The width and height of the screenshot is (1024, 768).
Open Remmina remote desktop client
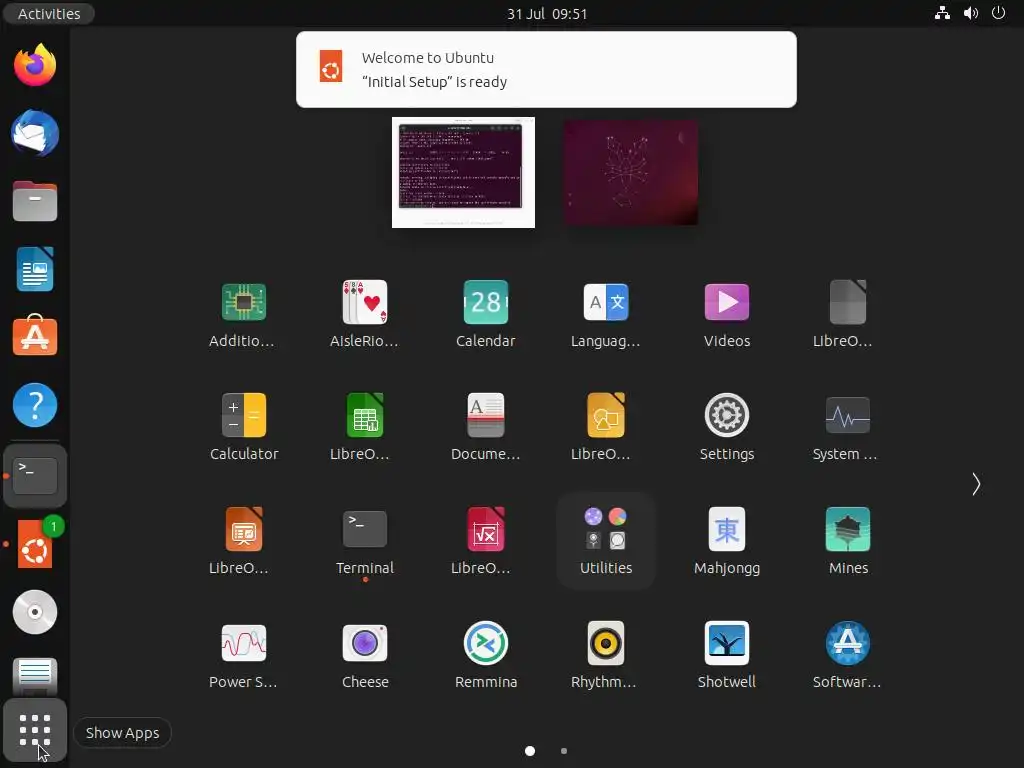485,643
